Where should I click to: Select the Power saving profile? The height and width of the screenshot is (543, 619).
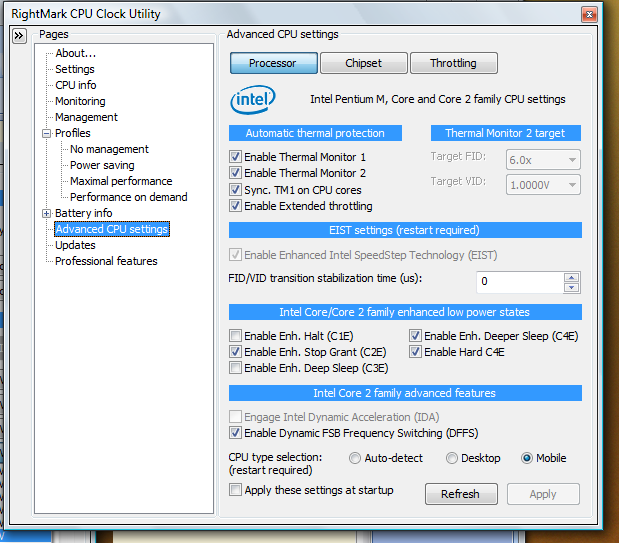point(102,165)
